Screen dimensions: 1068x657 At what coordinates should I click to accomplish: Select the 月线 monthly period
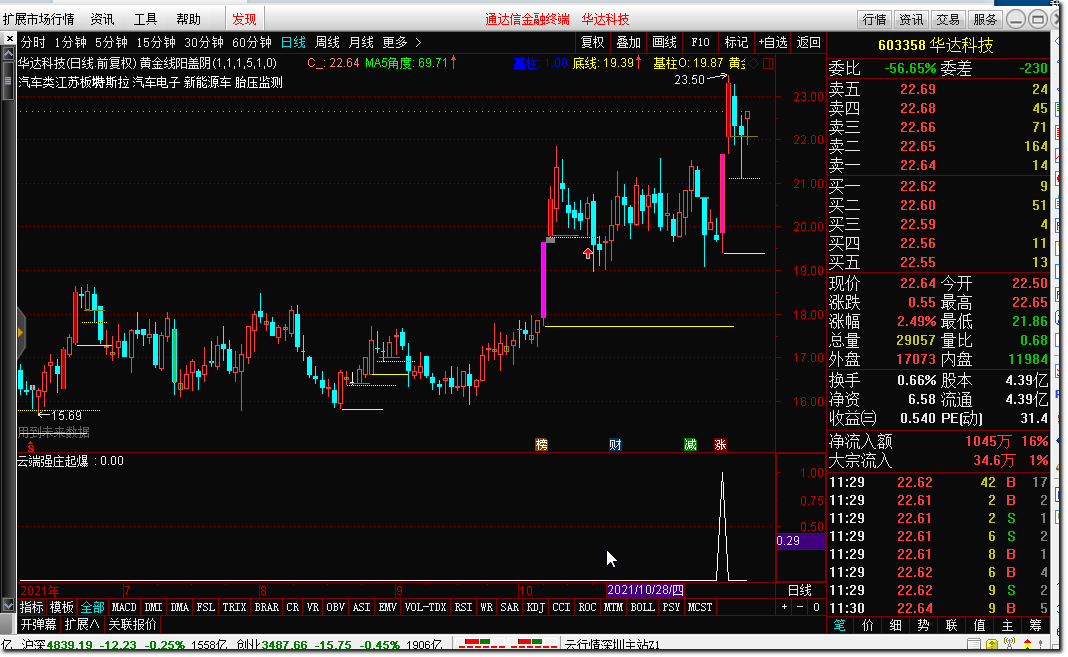pyautogui.click(x=362, y=42)
